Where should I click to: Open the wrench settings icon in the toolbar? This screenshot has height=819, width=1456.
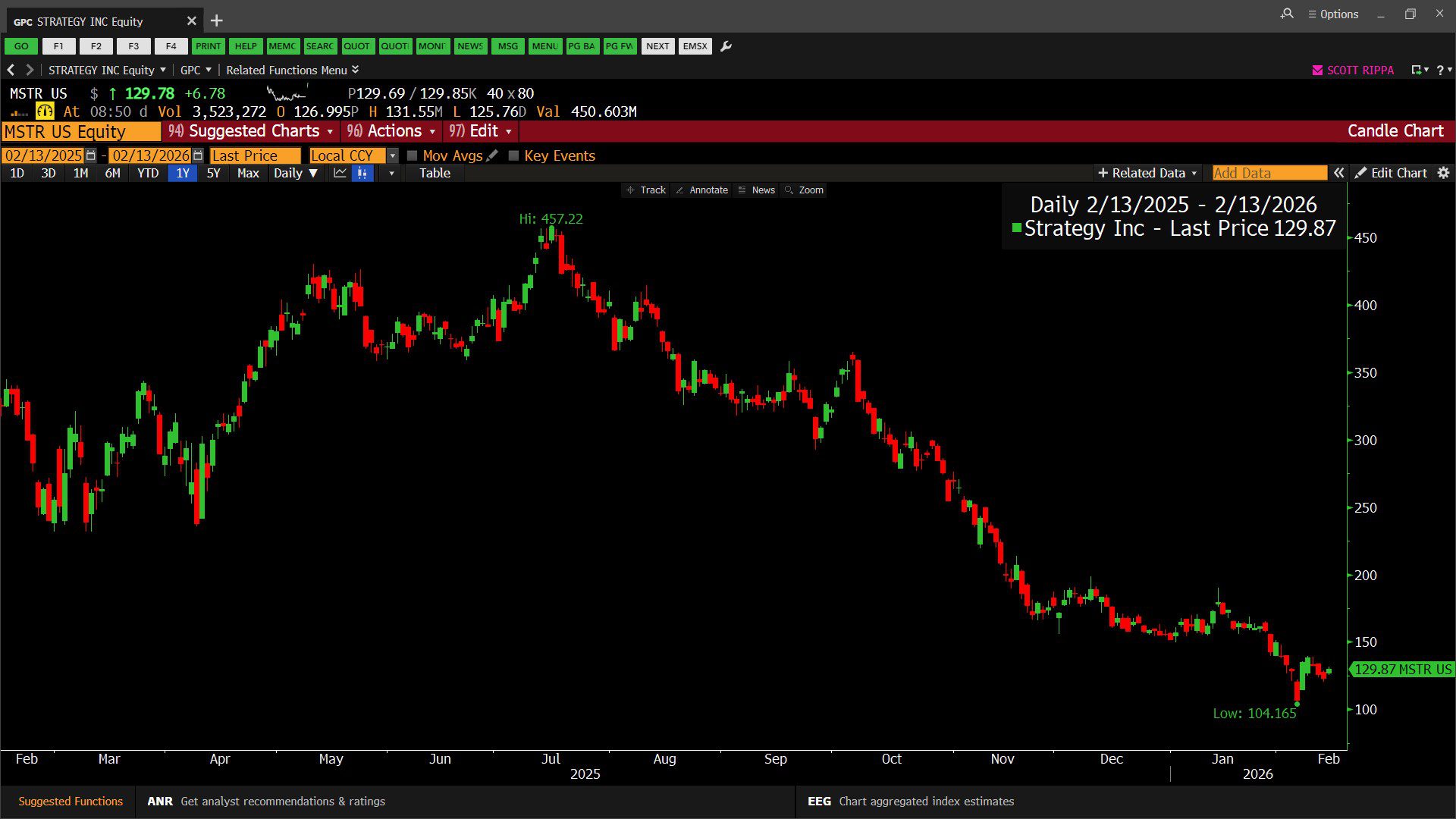pyautogui.click(x=726, y=46)
